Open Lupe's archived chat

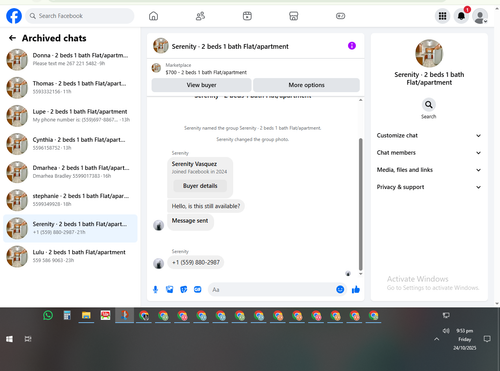[x=70, y=116]
